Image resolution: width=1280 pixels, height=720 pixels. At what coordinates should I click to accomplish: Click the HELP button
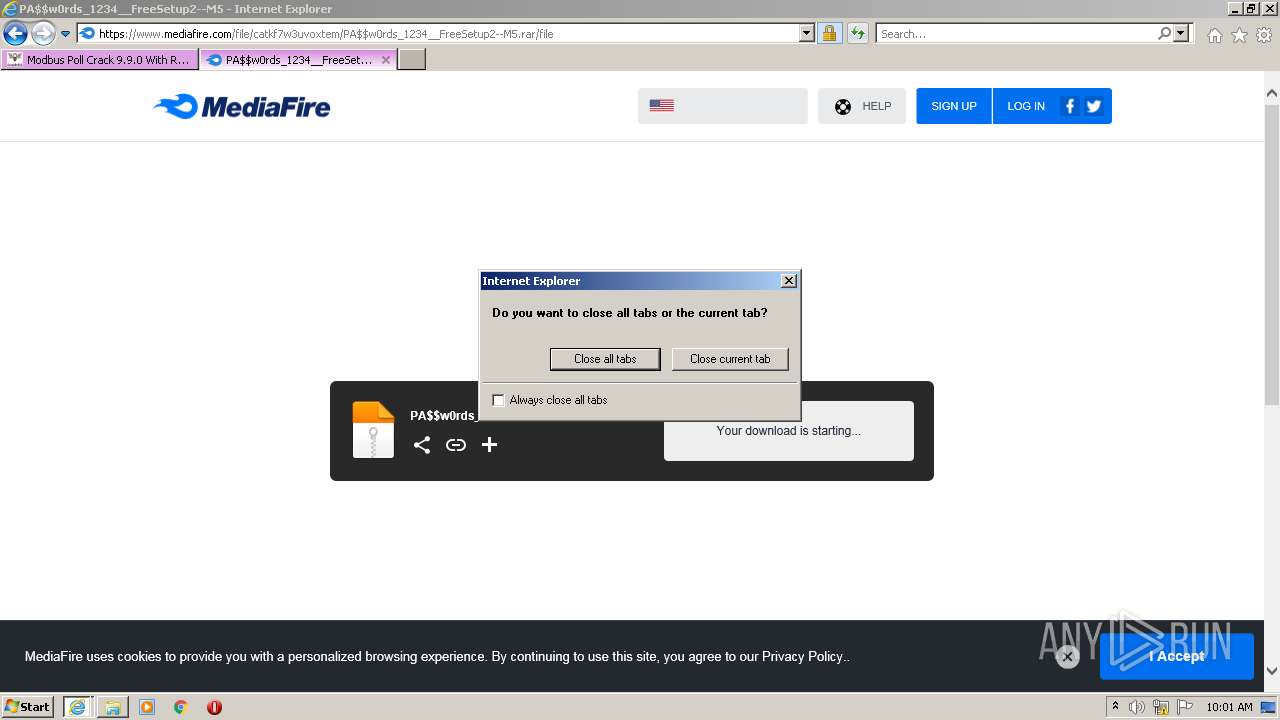862,106
